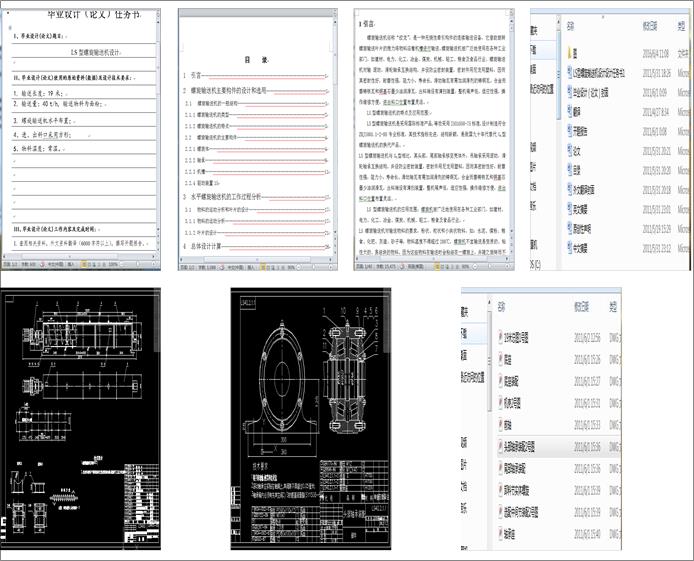The image size is (694, 561).
Task: Click the zoom slider in the task-book window status bar
Action: pos(138,265)
